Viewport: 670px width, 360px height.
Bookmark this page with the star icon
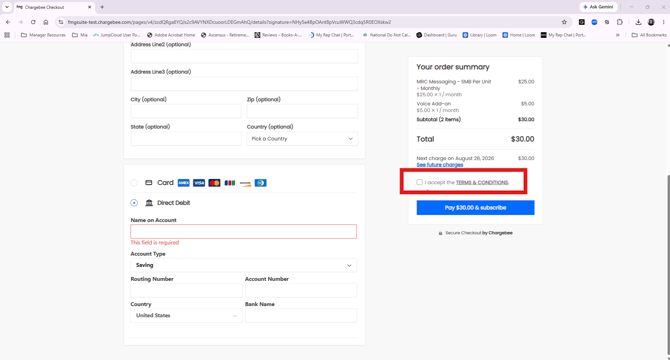tap(564, 22)
